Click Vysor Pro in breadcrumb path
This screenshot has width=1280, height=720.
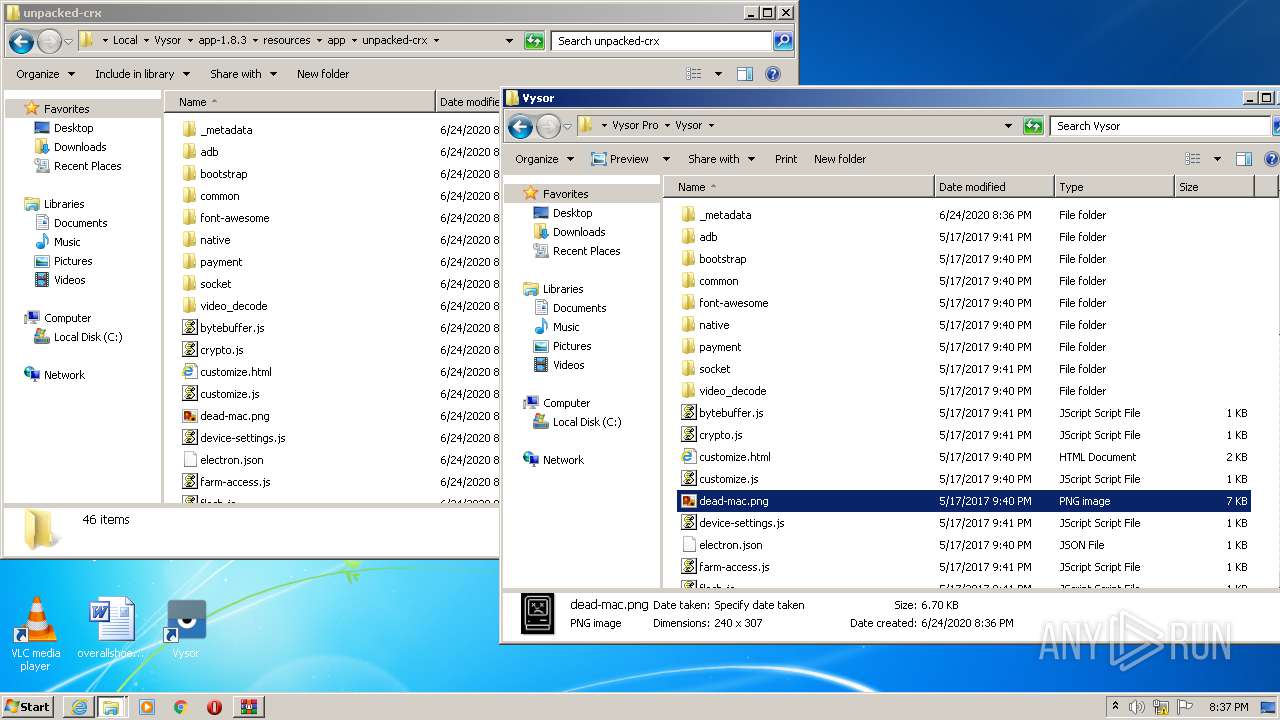(635, 126)
